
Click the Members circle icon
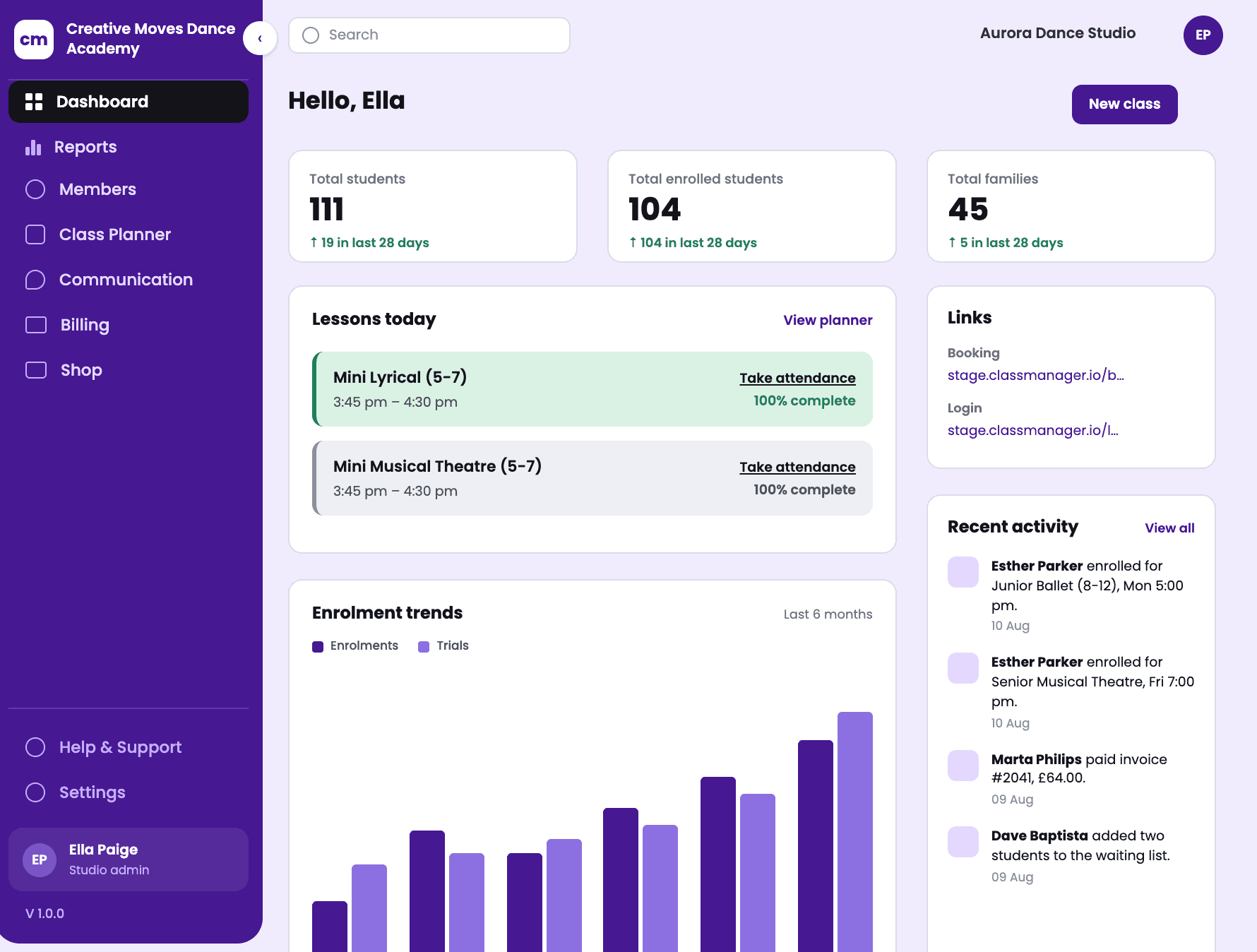[x=35, y=189]
